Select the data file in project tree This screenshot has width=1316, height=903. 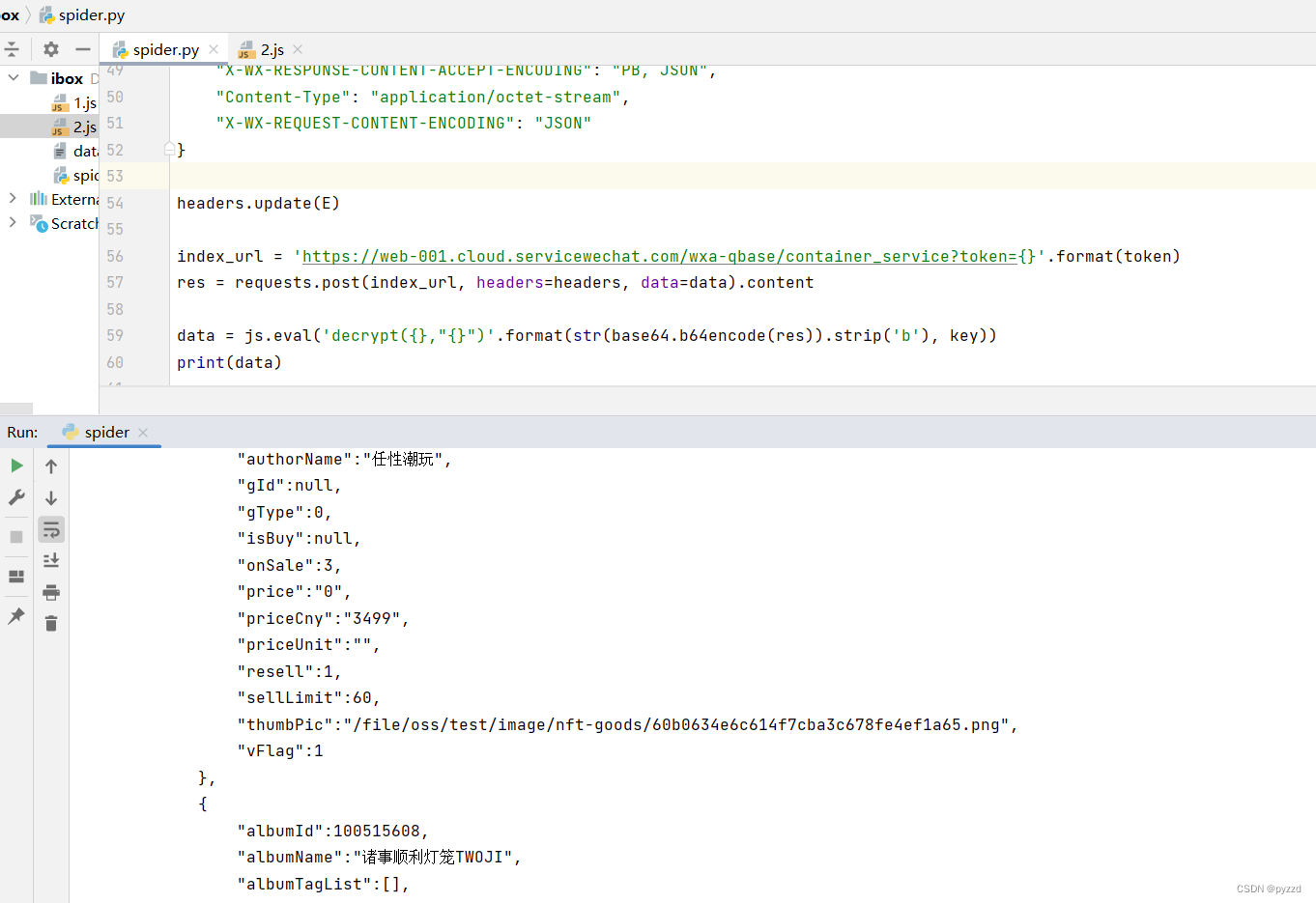point(75,151)
